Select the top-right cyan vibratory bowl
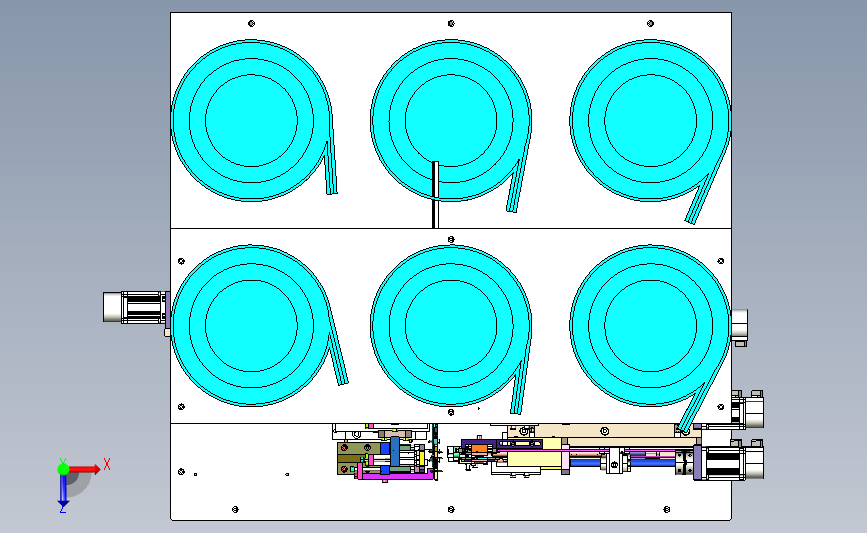 click(650, 121)
